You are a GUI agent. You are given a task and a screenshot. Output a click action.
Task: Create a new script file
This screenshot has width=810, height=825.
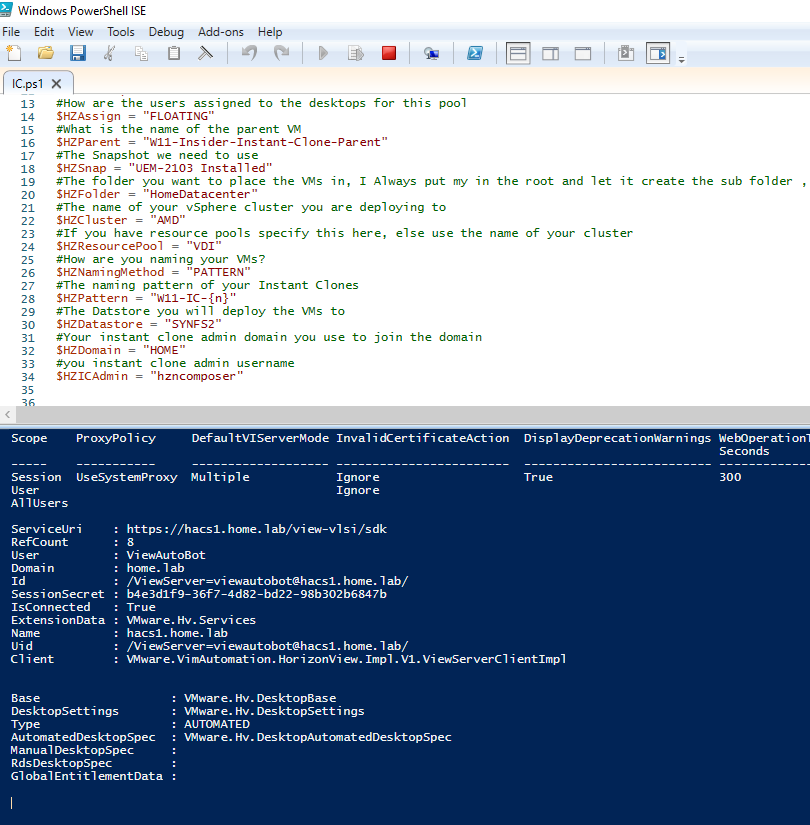14,53
